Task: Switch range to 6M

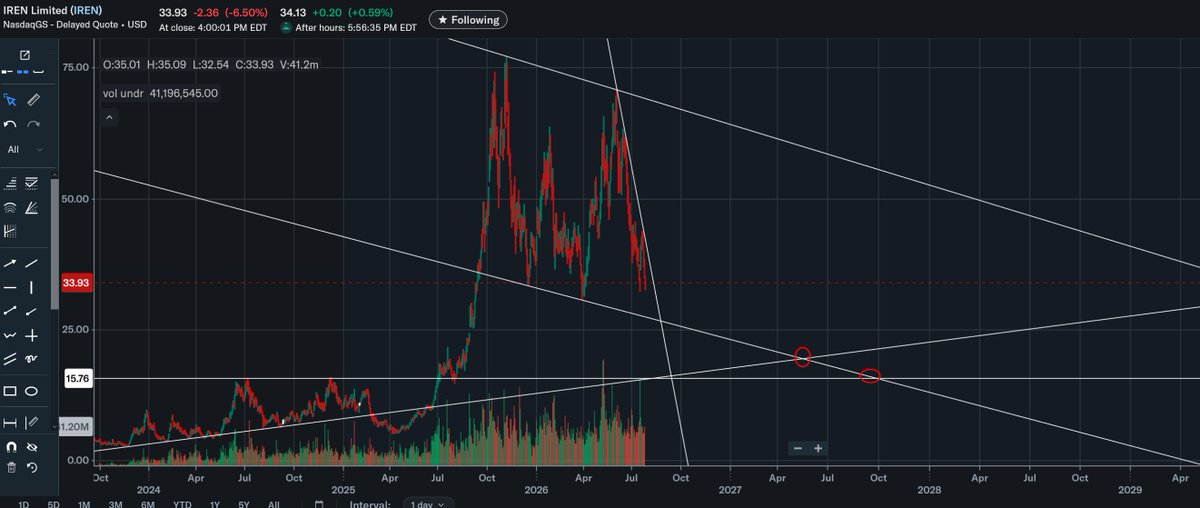Action: (x=147, y=504)
